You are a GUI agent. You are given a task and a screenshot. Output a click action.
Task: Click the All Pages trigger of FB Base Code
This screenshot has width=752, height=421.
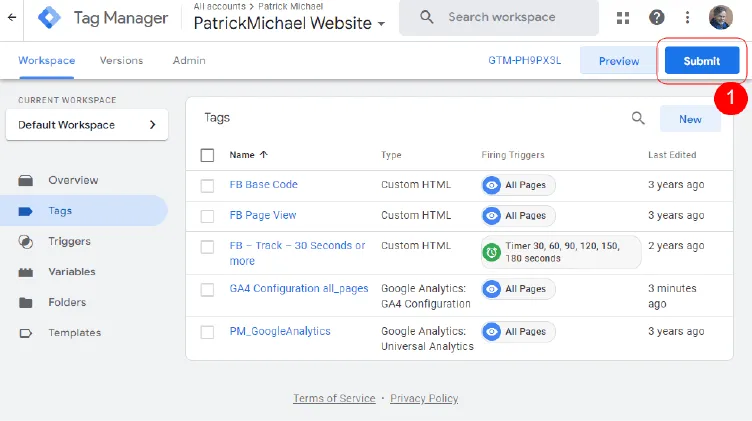coord(518,185)
